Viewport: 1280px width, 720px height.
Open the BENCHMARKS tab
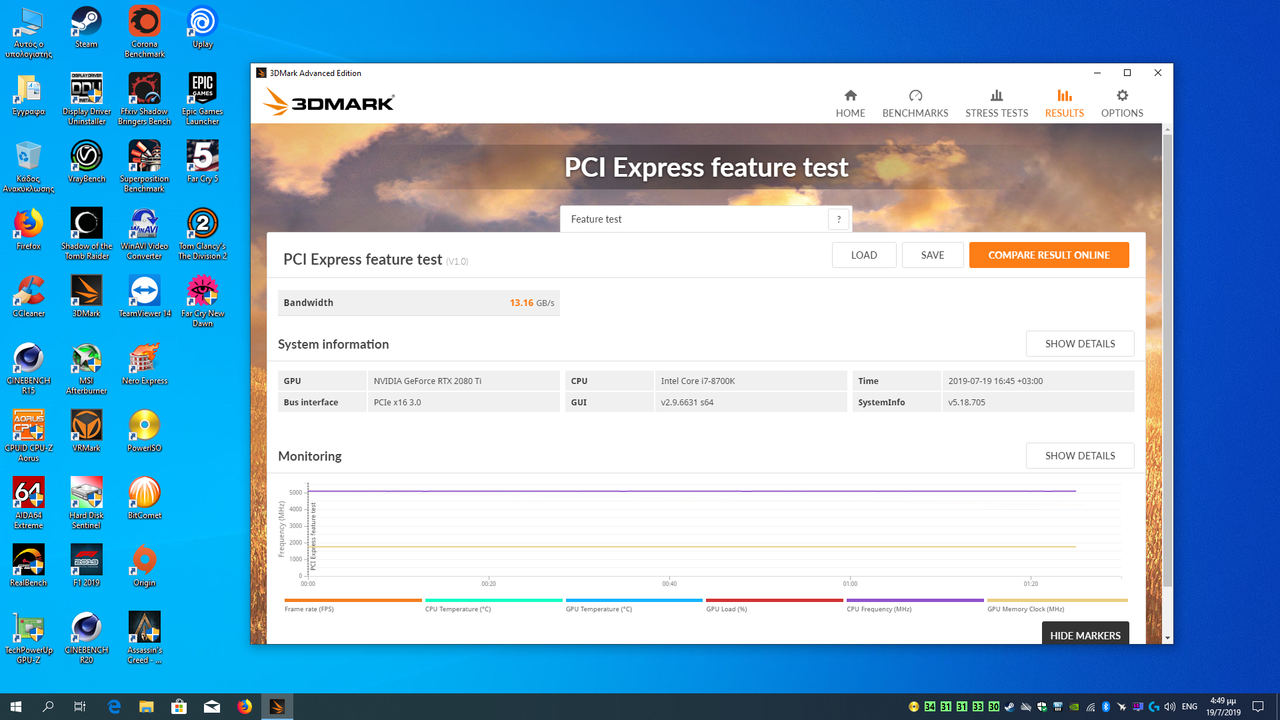pos(915,103)
